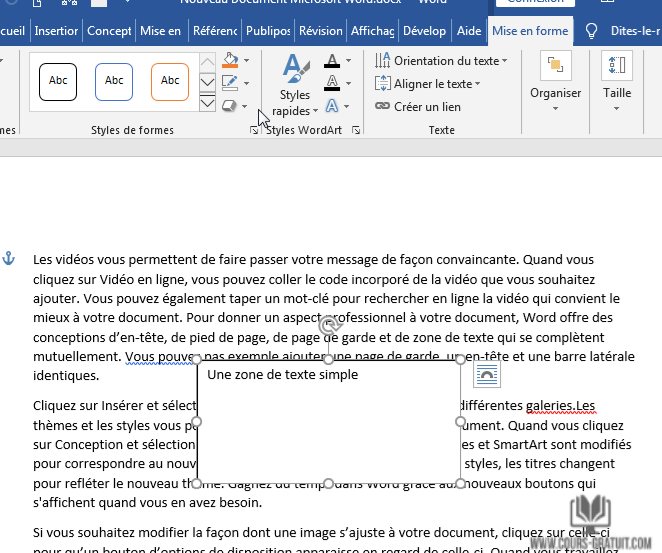
Task: Open the shape fill paint bucket
Action: click(x=229, y=61)
